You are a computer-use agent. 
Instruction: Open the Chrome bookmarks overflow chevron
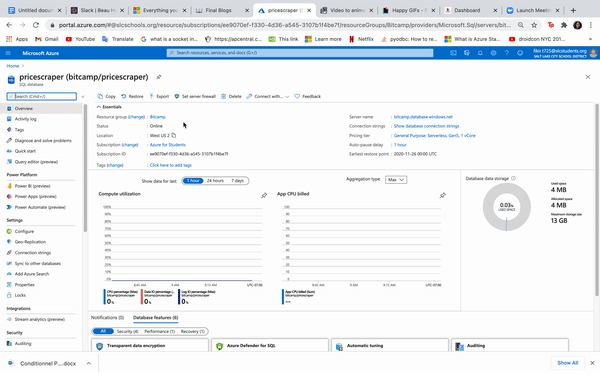[x=590, y=39]
